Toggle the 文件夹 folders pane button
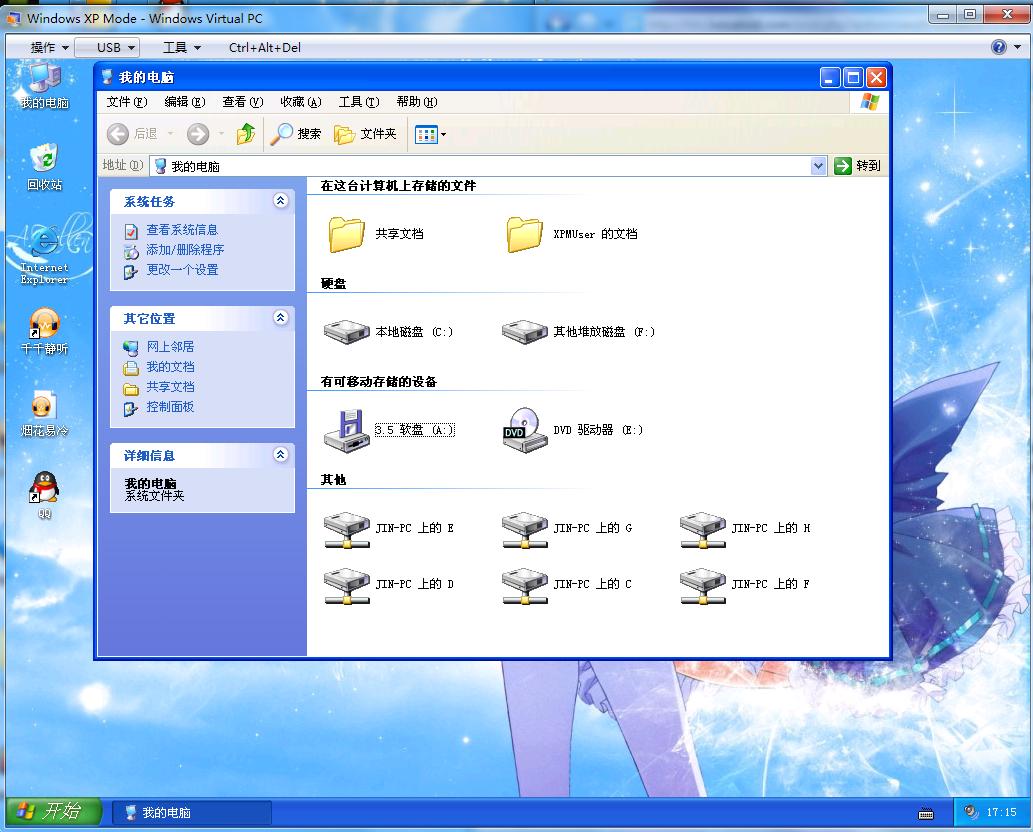 [x=365, y=134]
